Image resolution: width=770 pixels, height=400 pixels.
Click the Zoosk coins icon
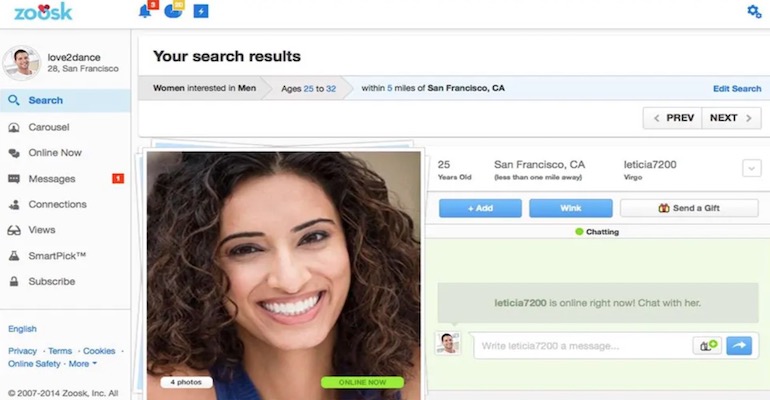tap(174, 12)
